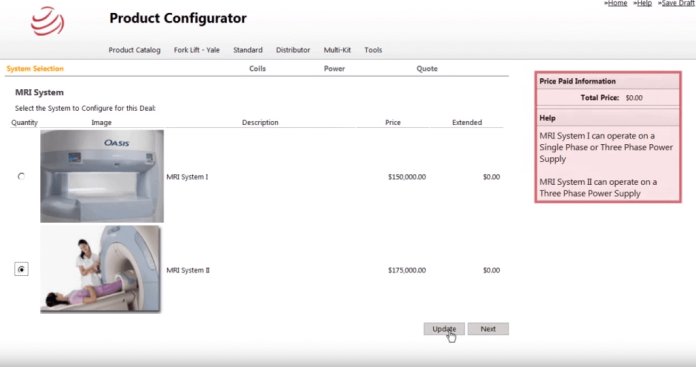Image resolution: width=696 pixels, height=367 pixels.
Task: Follow the Home link at top
Action: click(617, 3)
